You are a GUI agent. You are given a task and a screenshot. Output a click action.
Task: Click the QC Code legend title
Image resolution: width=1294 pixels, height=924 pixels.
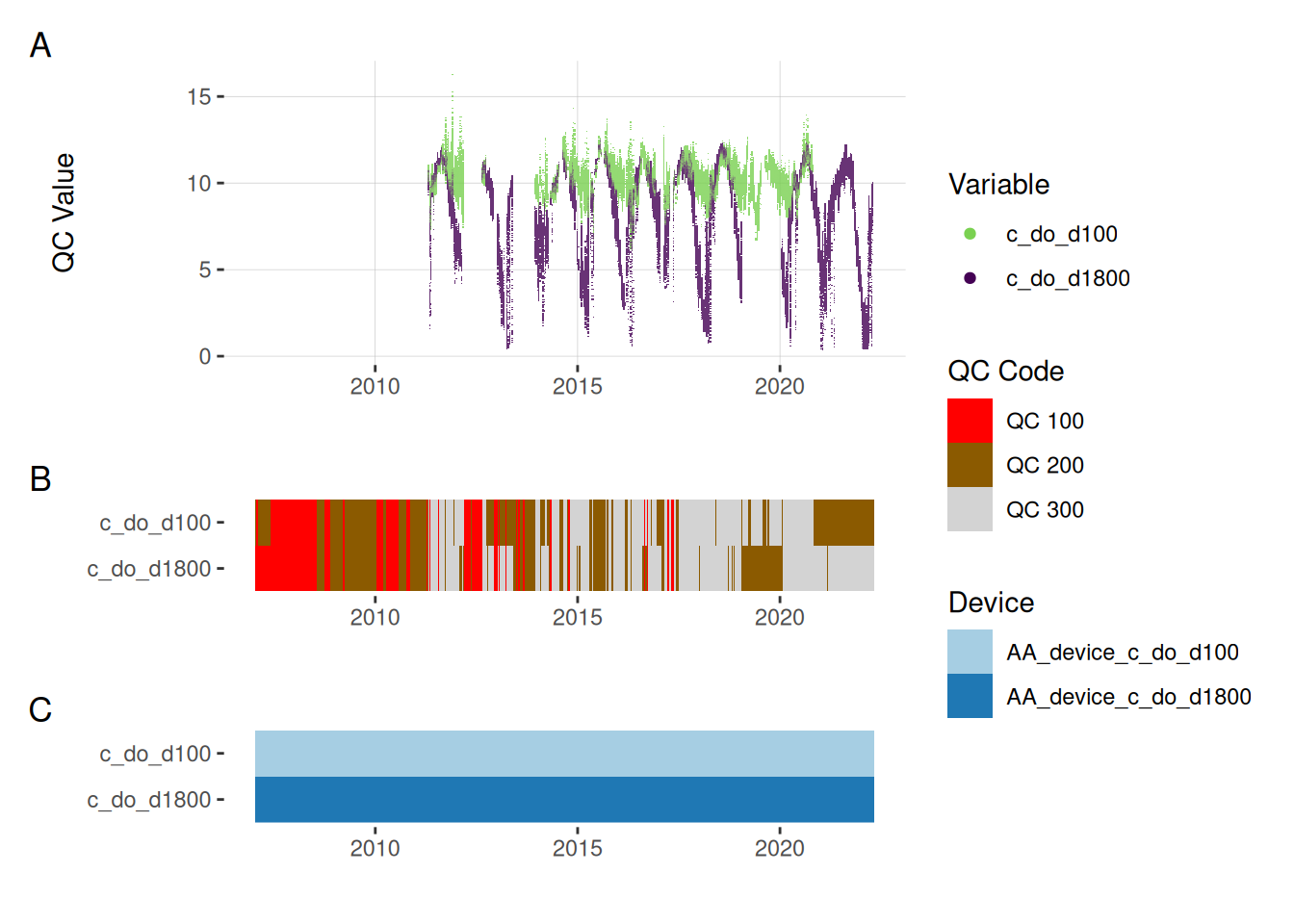1005,371
